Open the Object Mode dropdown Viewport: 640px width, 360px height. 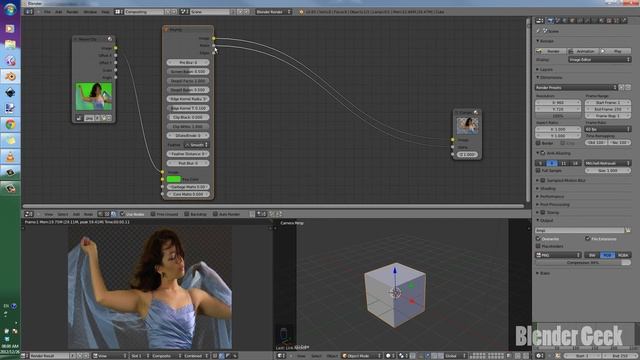[x=362, y=356]
